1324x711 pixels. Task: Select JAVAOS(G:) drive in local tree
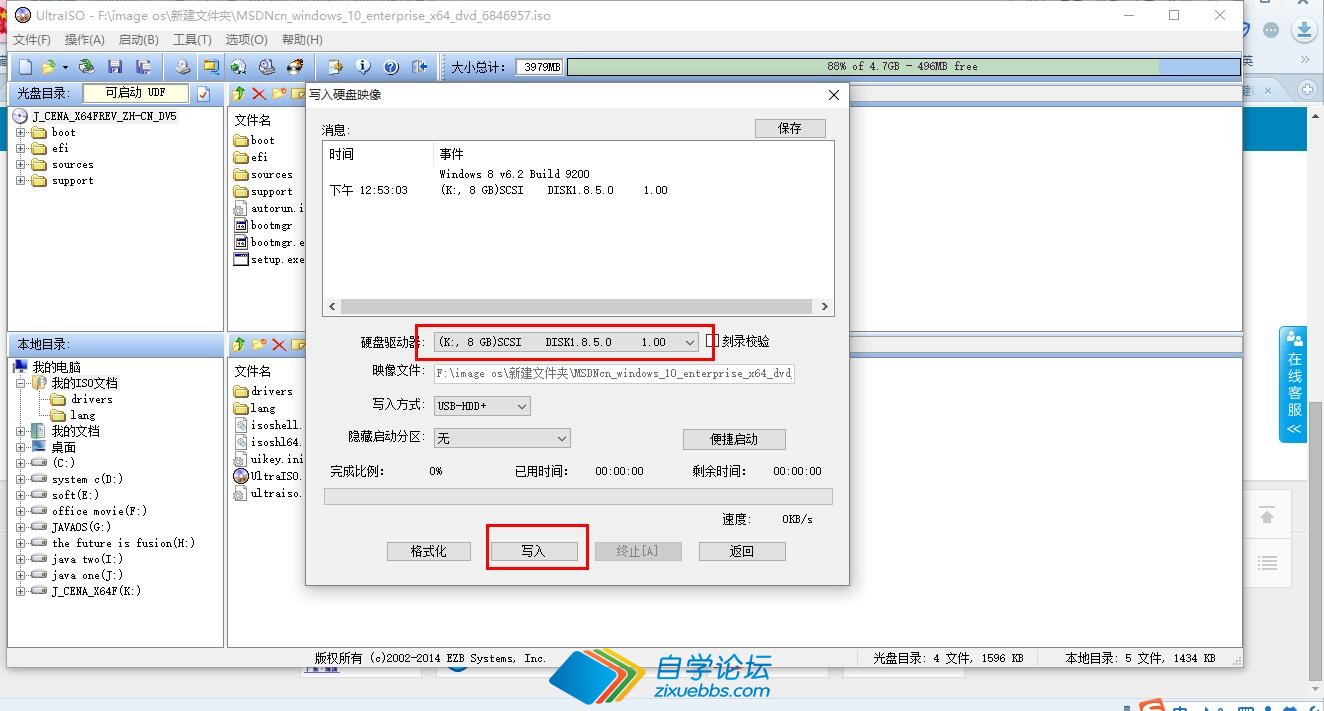(x=81, y=527)
